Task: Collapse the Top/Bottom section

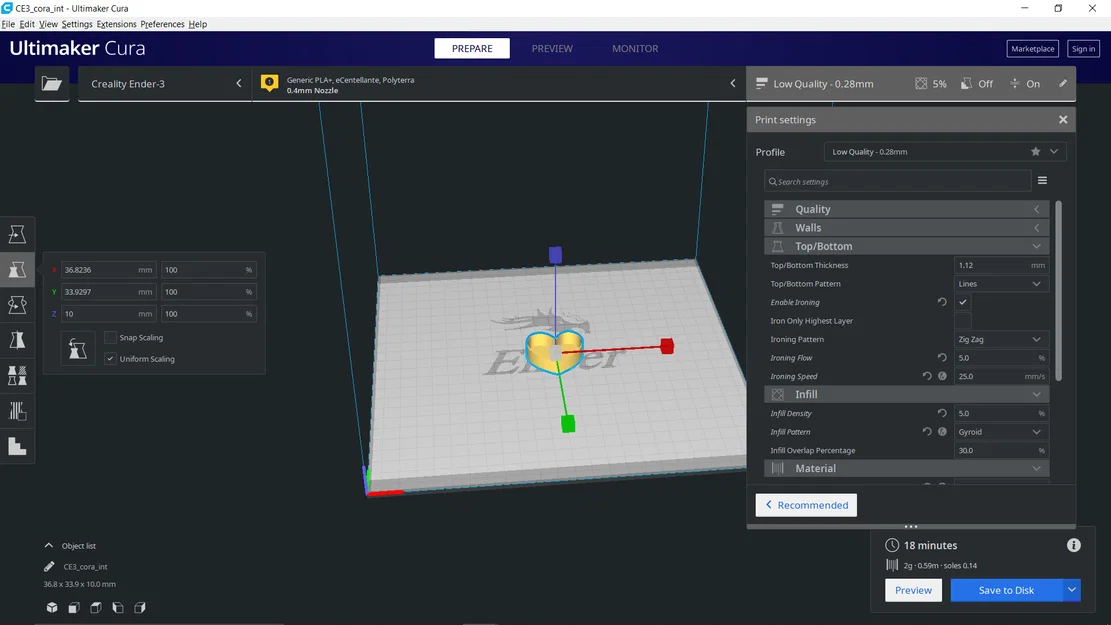Action: pyautogui.click(x=906, y=246)
